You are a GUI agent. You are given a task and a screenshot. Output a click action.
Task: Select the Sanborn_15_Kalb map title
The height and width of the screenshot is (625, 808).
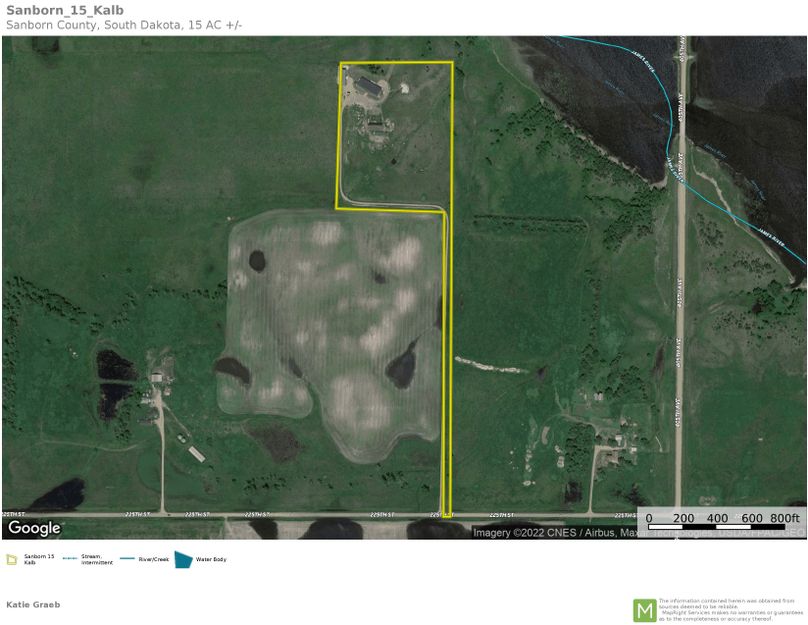click(66, 10)
